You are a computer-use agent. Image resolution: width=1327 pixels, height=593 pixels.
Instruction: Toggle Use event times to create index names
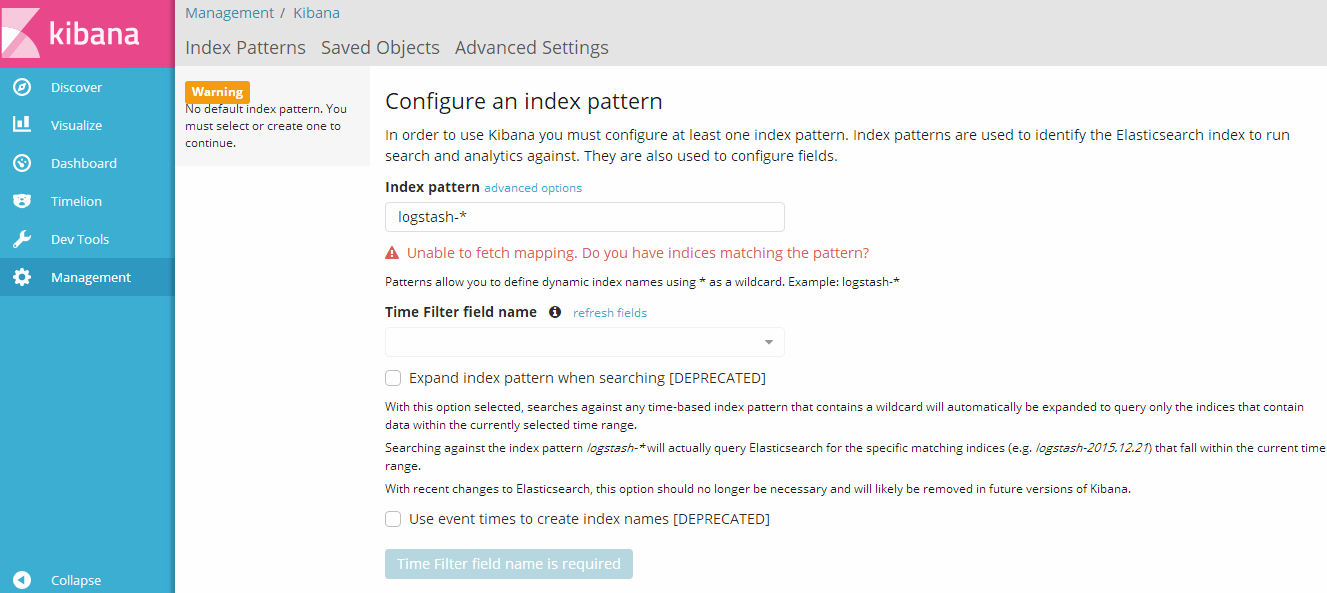393,519
